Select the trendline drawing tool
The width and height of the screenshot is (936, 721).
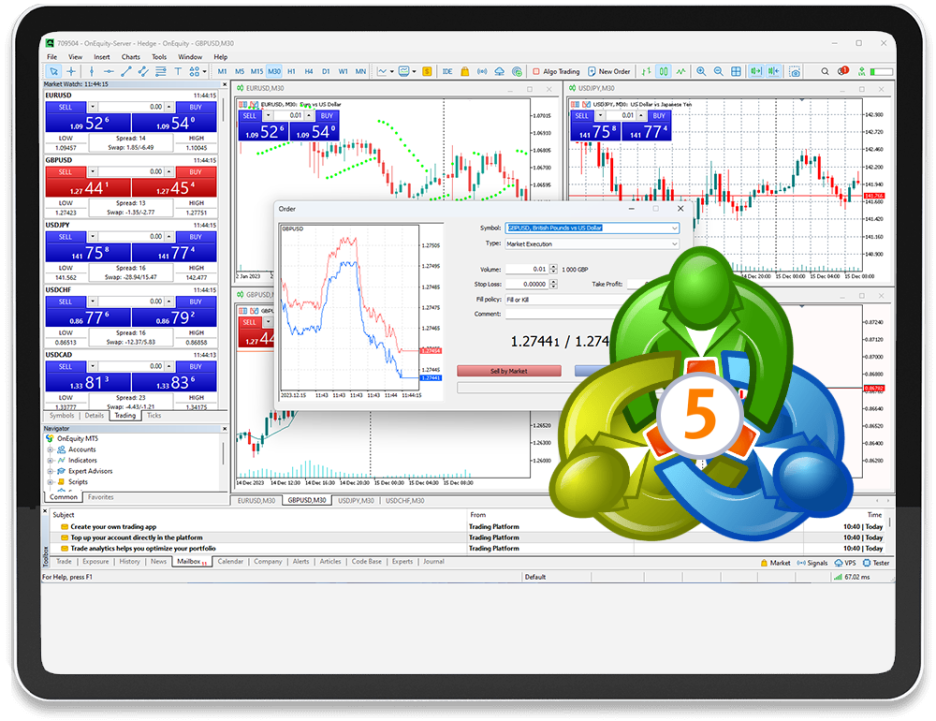pyautogui.click(x=126, y=72)
